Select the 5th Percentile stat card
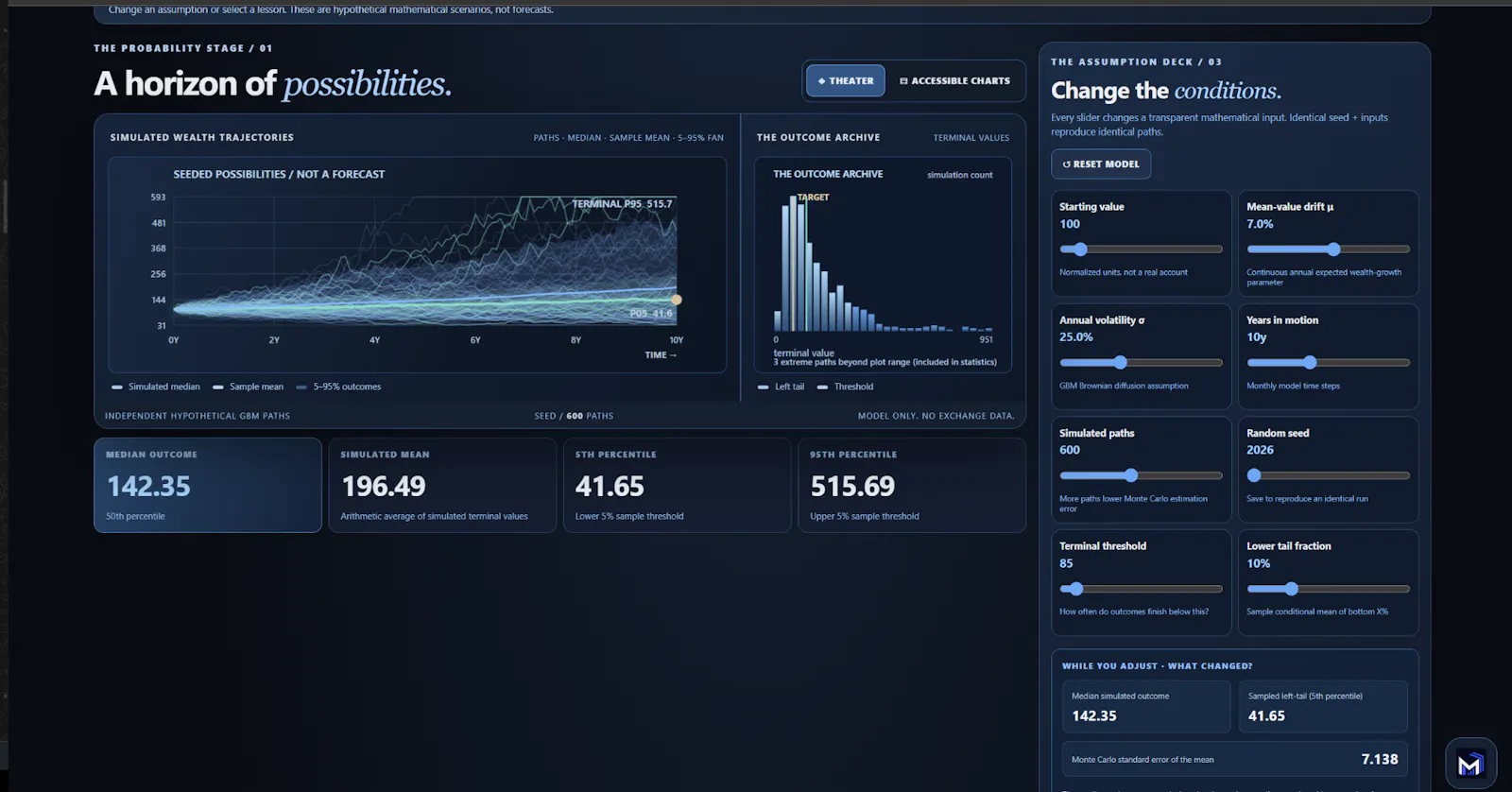 pos(677,485)
